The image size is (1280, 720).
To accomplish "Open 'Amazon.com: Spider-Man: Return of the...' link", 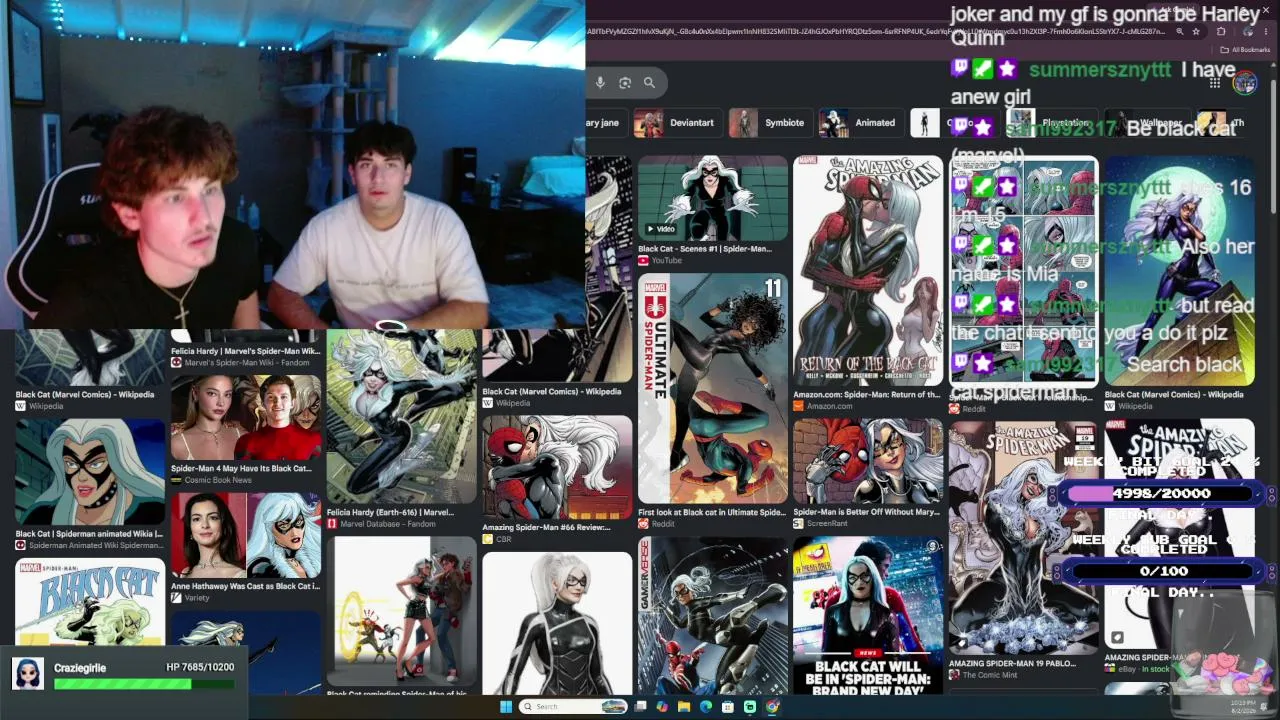I will click(867, 395).
